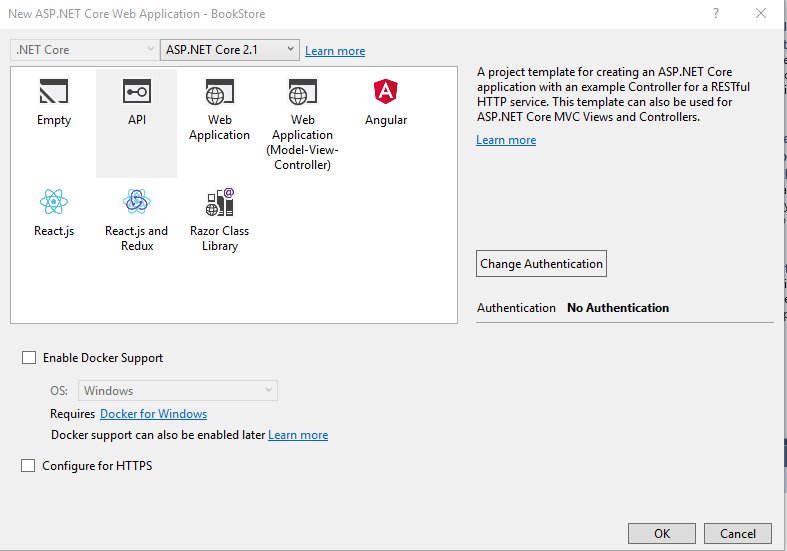The width and height of the screenshot is (787, 551).
Task: Open the ASP.NET Core 2.1 version dropdown
Action: click(230, 50)
